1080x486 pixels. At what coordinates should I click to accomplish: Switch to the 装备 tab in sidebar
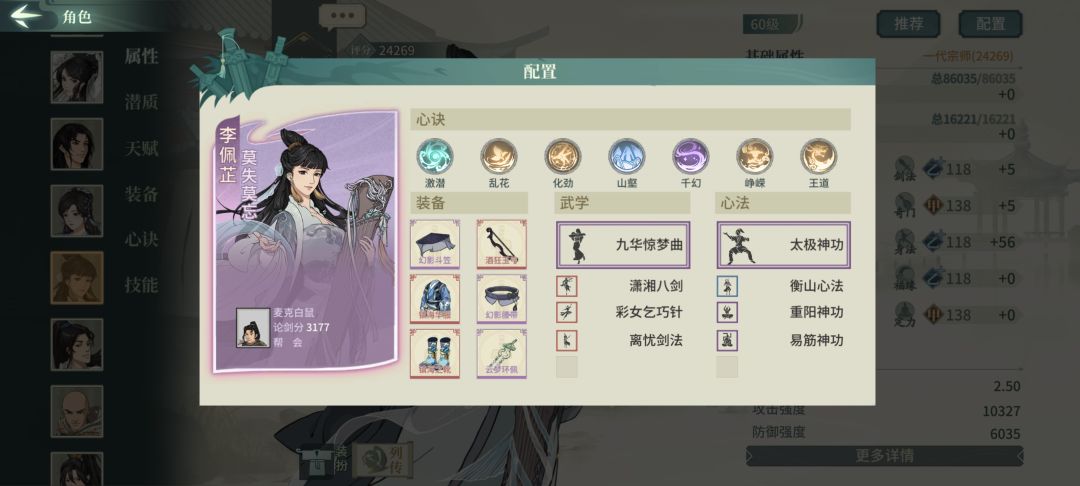tap(141, 194)
